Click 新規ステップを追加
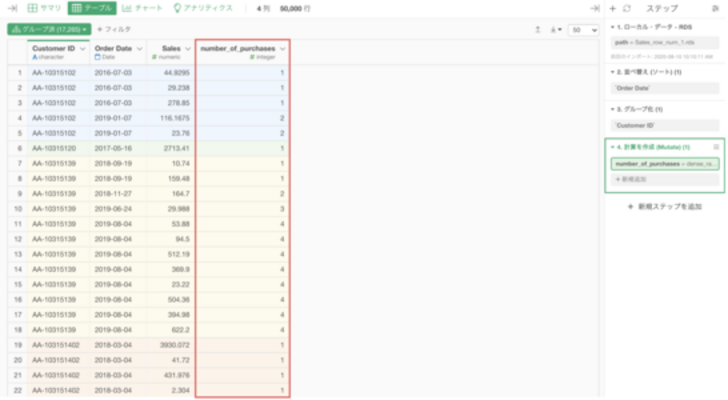This screenshot has width=728, height=400. [x=664, y=205]
